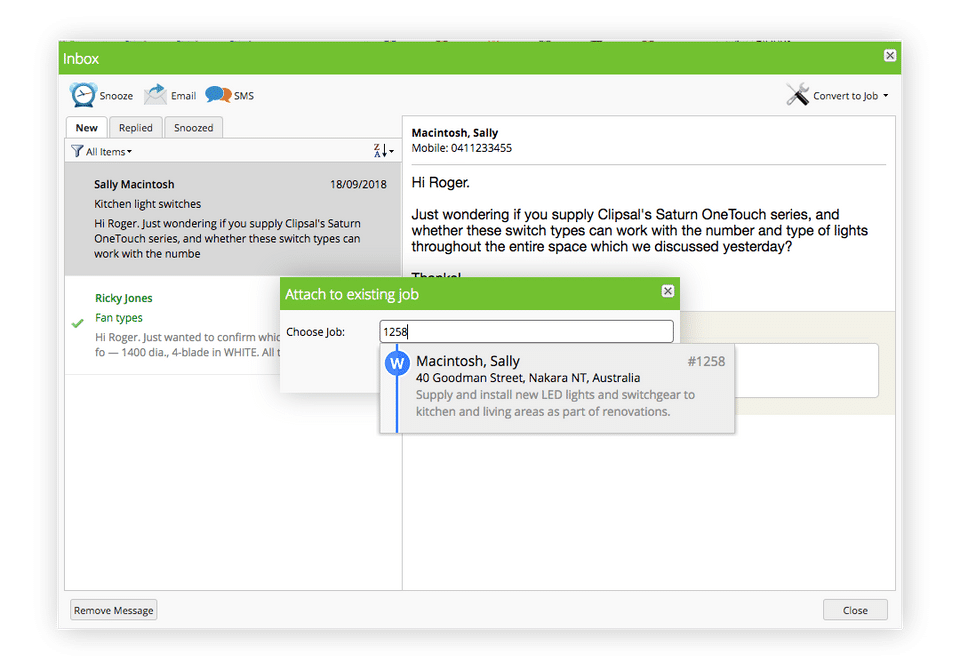Click the Mobile: 0411233455 number
Viewport: 960px width, 669px height.
coord(462,148)
